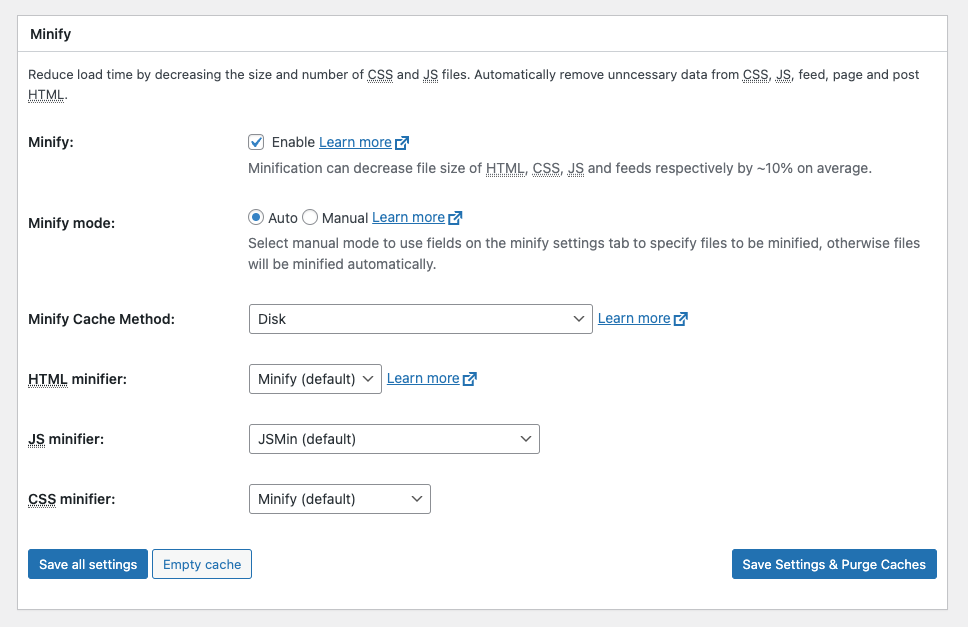Open external link icon beside Cache Method dropdown
The height and width of the screenshot is (627, 968).
click(x=680, y=318)
